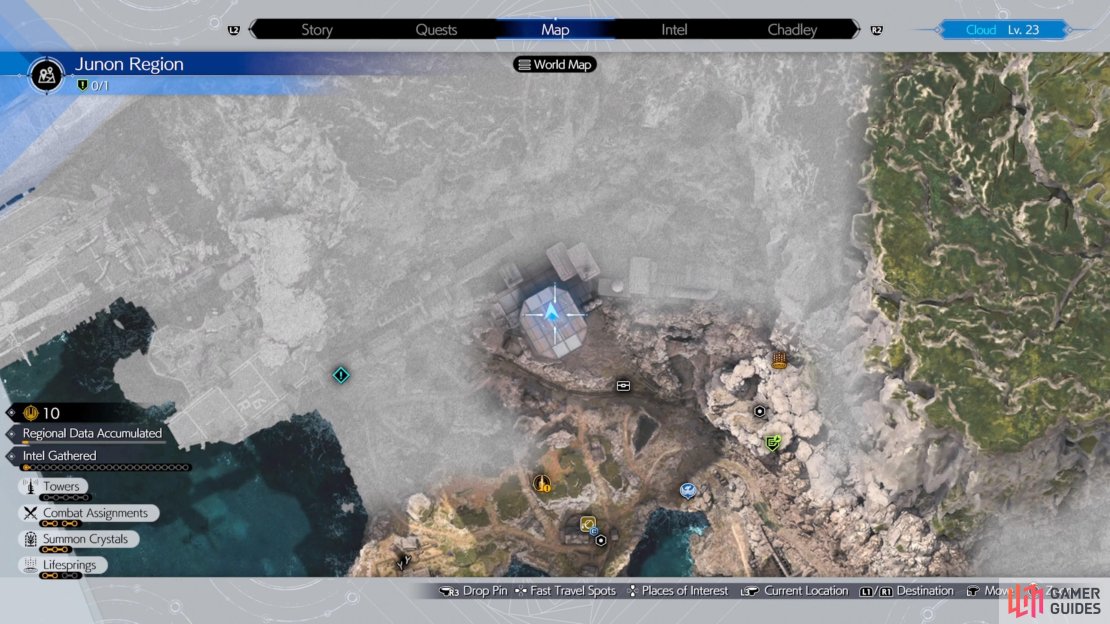
Task: Select the Summon Crystals category
Action: click(79, 539)
